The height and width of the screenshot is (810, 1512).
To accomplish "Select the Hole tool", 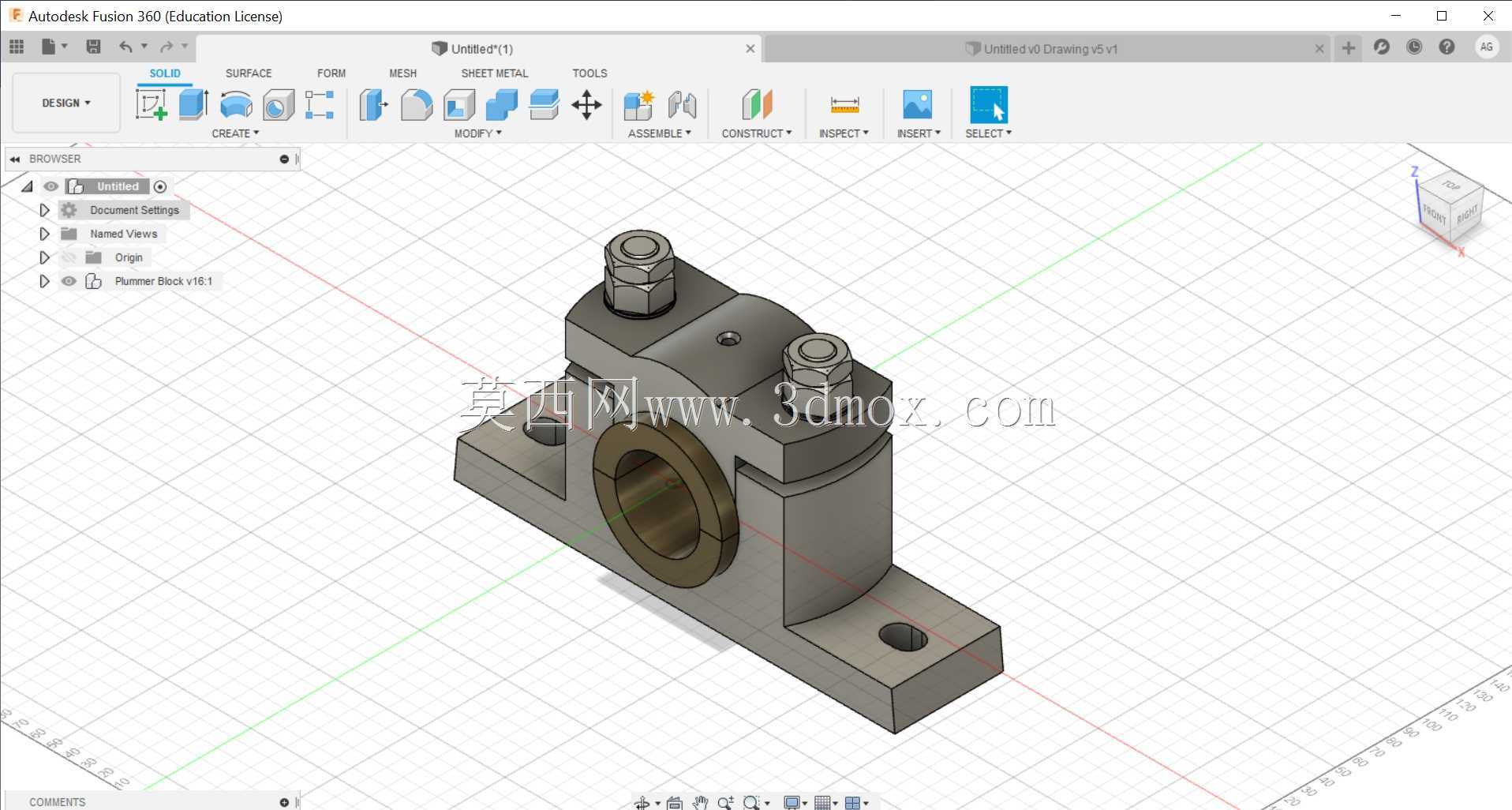I will click(278, 104).
